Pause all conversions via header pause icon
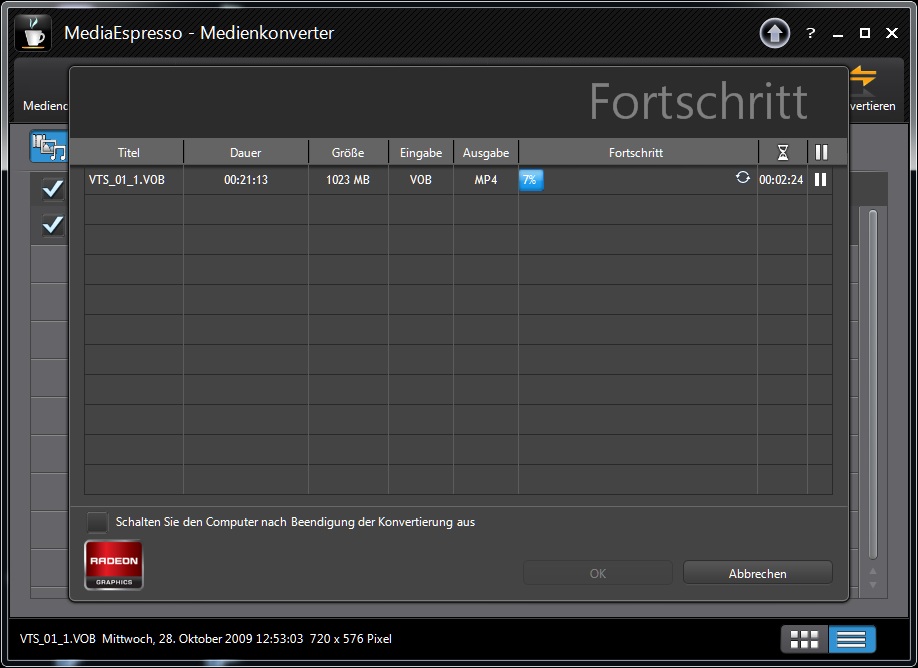The width and height of the screenshot is (918, 668). click(x=821, y=153)
